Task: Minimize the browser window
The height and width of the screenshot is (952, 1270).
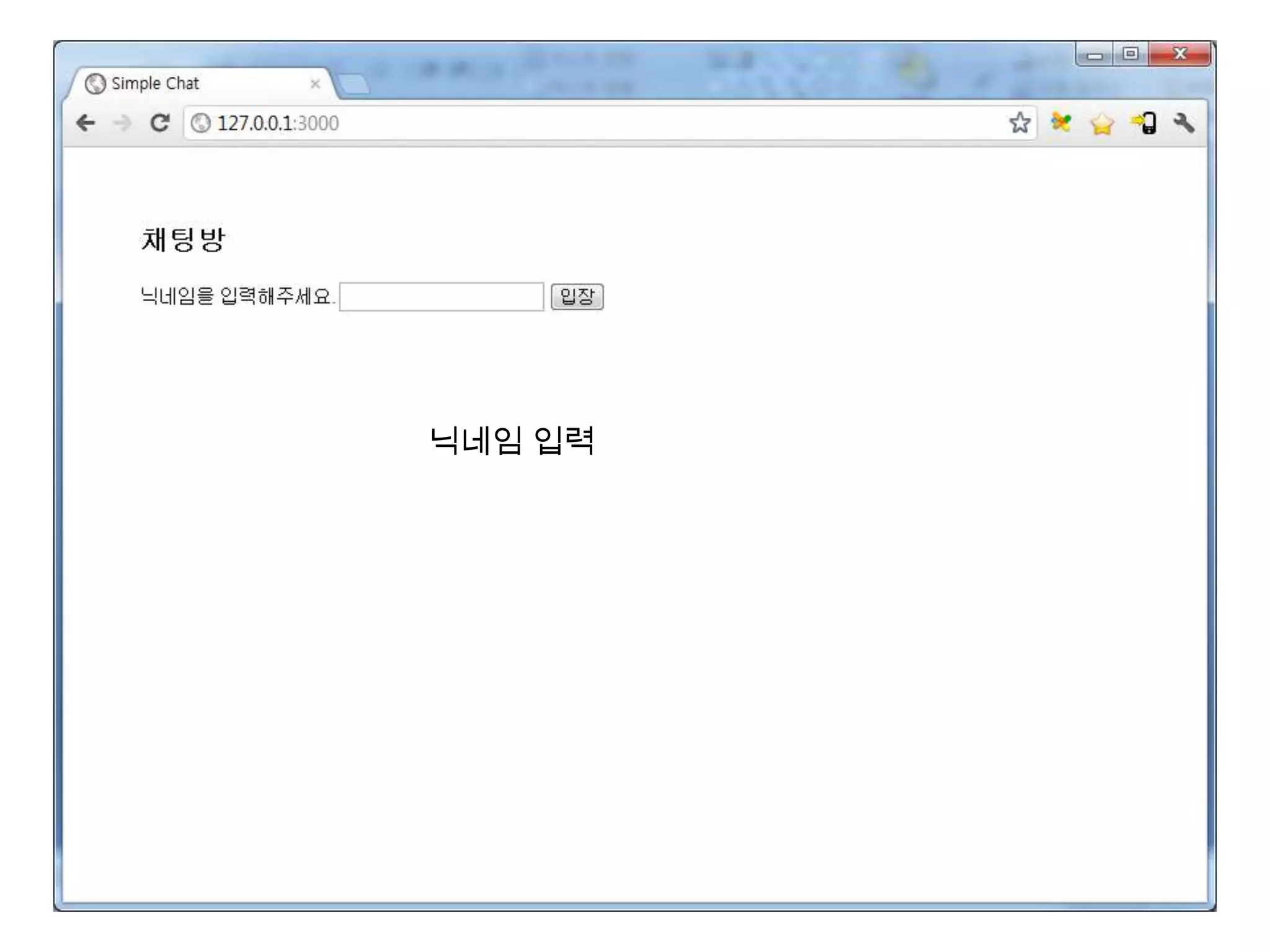Action: [1095, 55]
